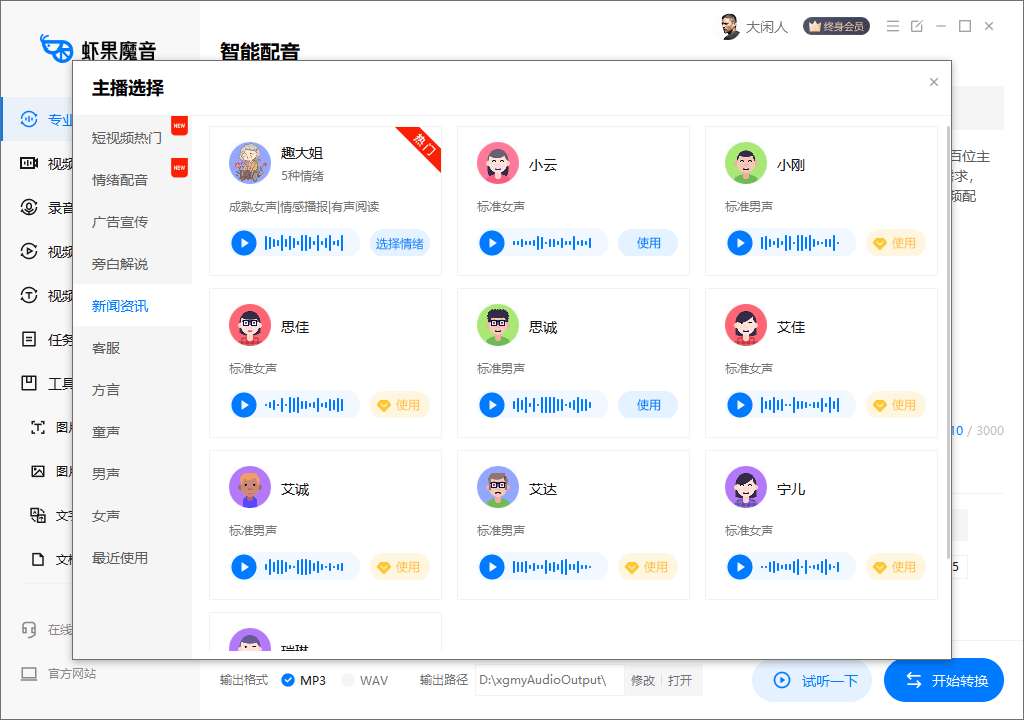Play voice preview for 趣大姐
Viewport: 1024px width, 720px height.
click(244, 243)
